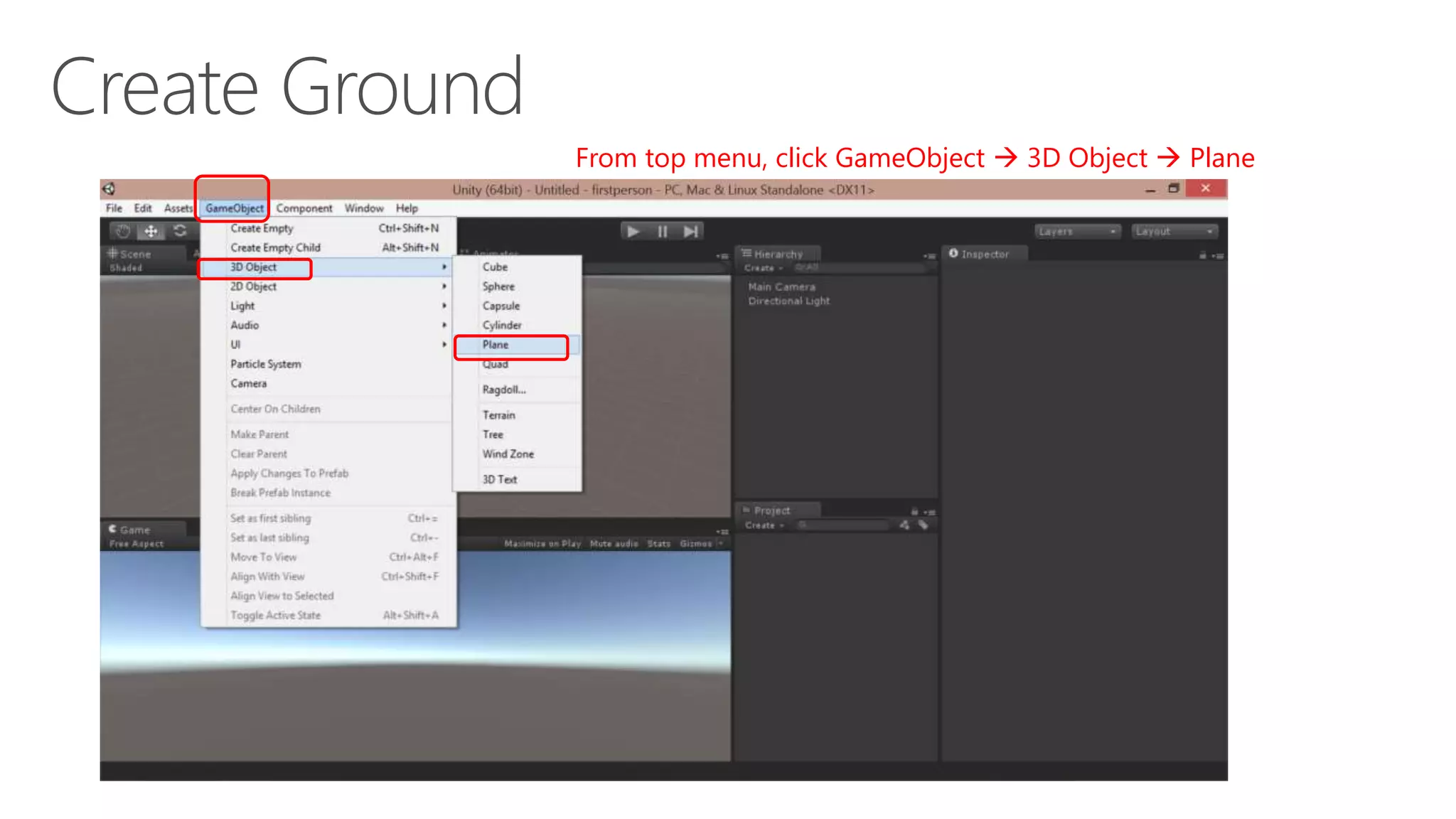The image size is (1456, 819).
Task: Open the Scene panel options menu icon
Action: (x=722, y=256)
